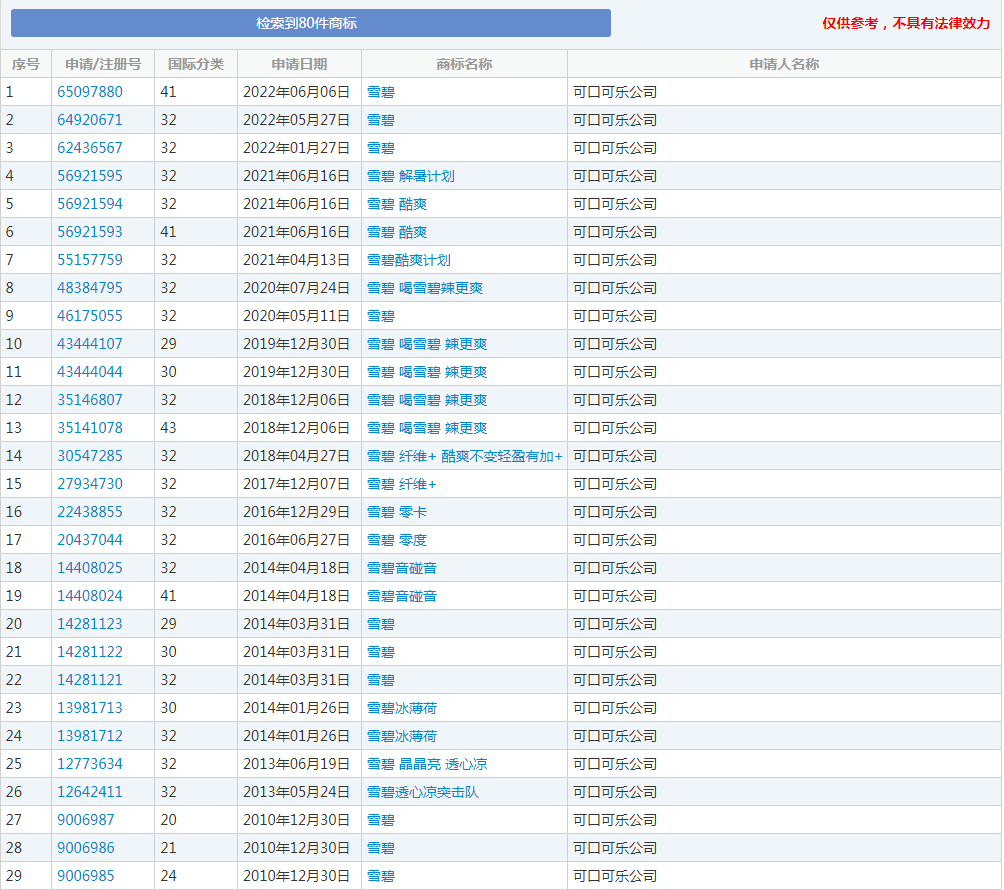Click trademark 雪碧 in row 1
This screenshot has height=890, width=1004.
(380, 92)
